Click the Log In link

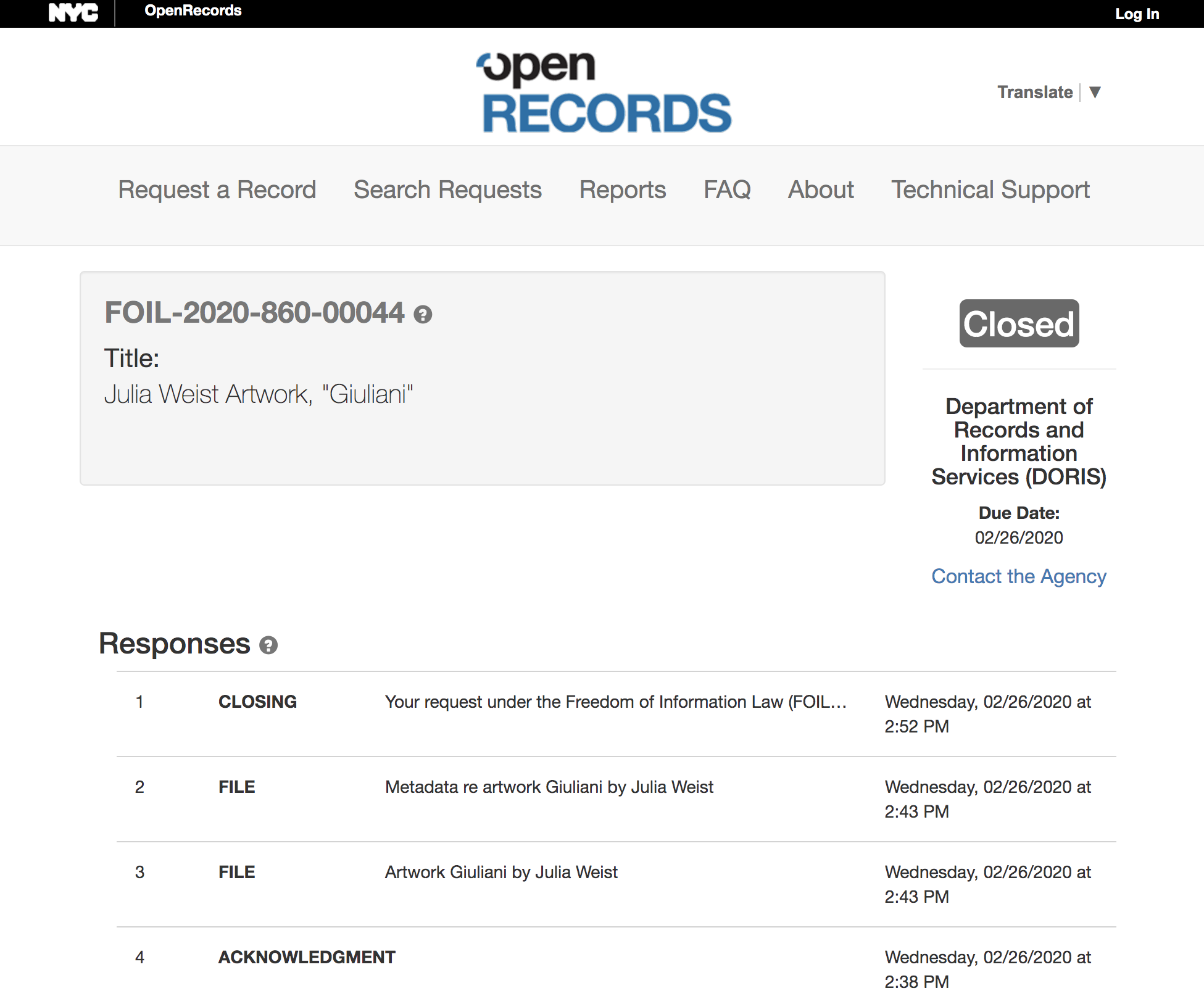click(x=1137, y=14)
